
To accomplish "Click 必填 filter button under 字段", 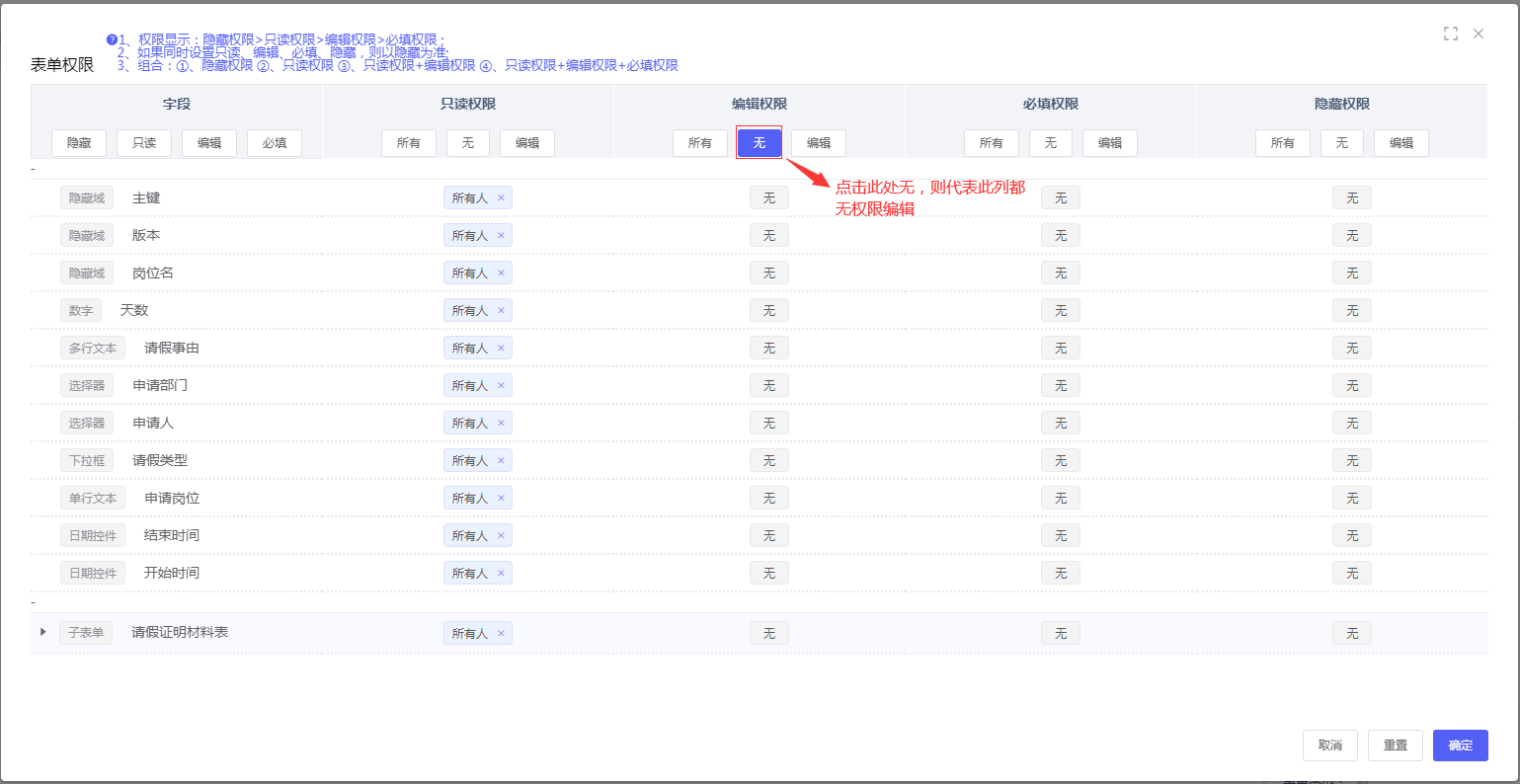I will (x=275, y=143).
